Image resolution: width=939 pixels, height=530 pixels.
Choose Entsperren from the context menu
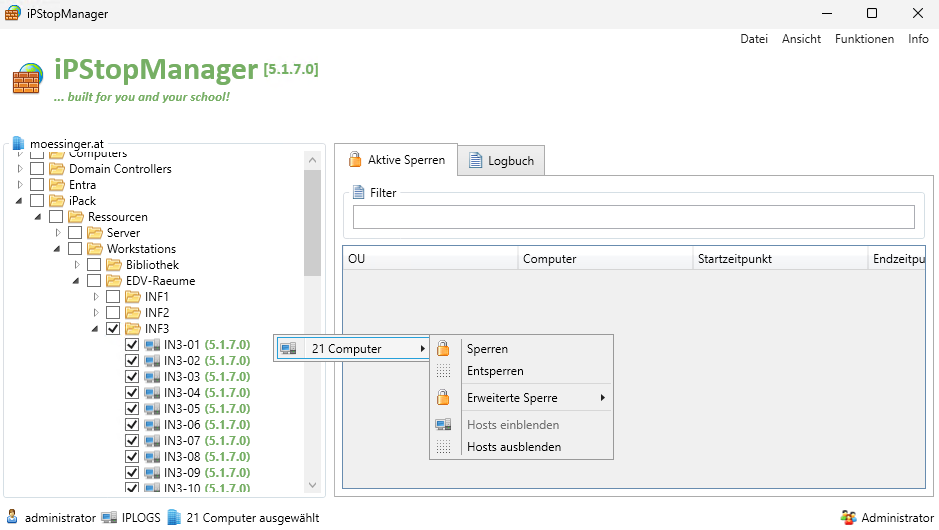coord(495,371)
